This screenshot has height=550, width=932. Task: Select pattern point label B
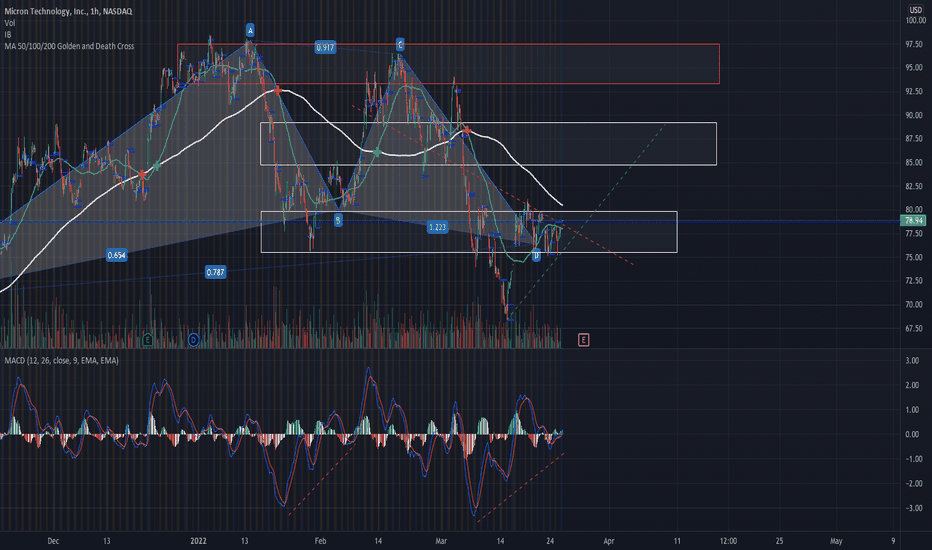pyautogui.click(x=338, y=221)
